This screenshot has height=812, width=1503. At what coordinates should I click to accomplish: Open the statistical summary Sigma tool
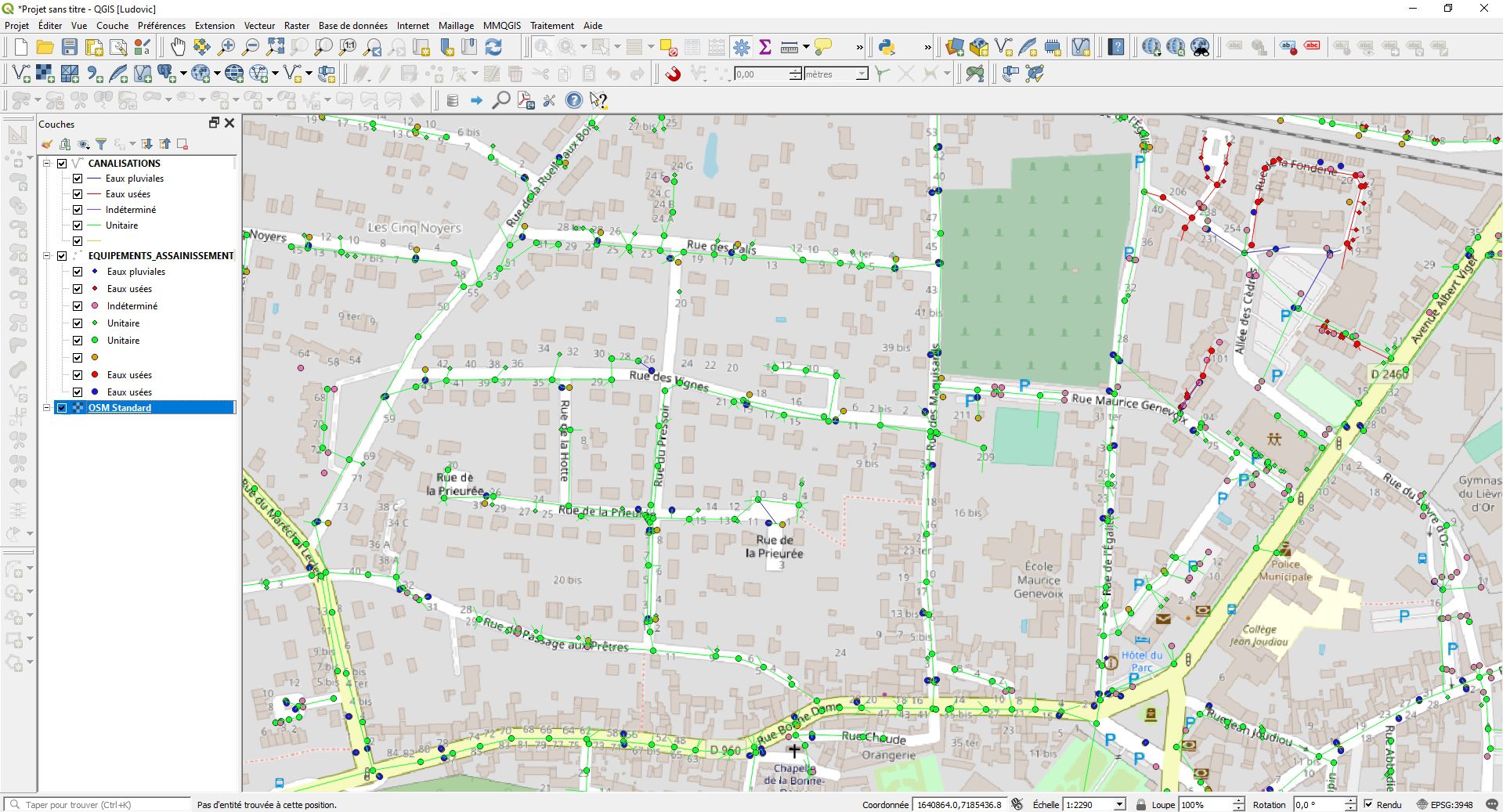tap(765, 48)
